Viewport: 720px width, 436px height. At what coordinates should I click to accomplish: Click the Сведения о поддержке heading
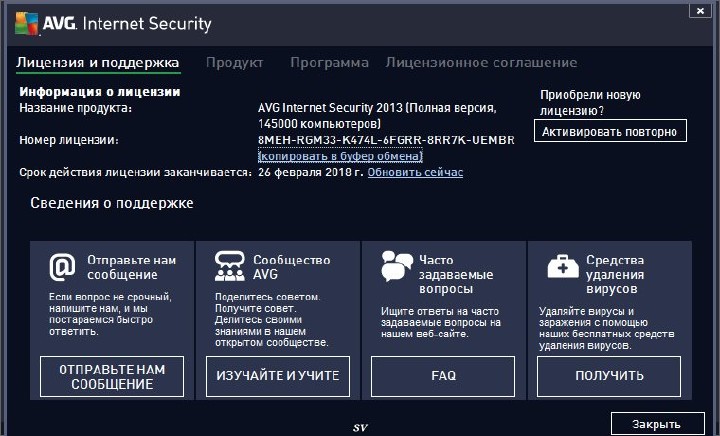pyautogui.click(x=111, y=203)
